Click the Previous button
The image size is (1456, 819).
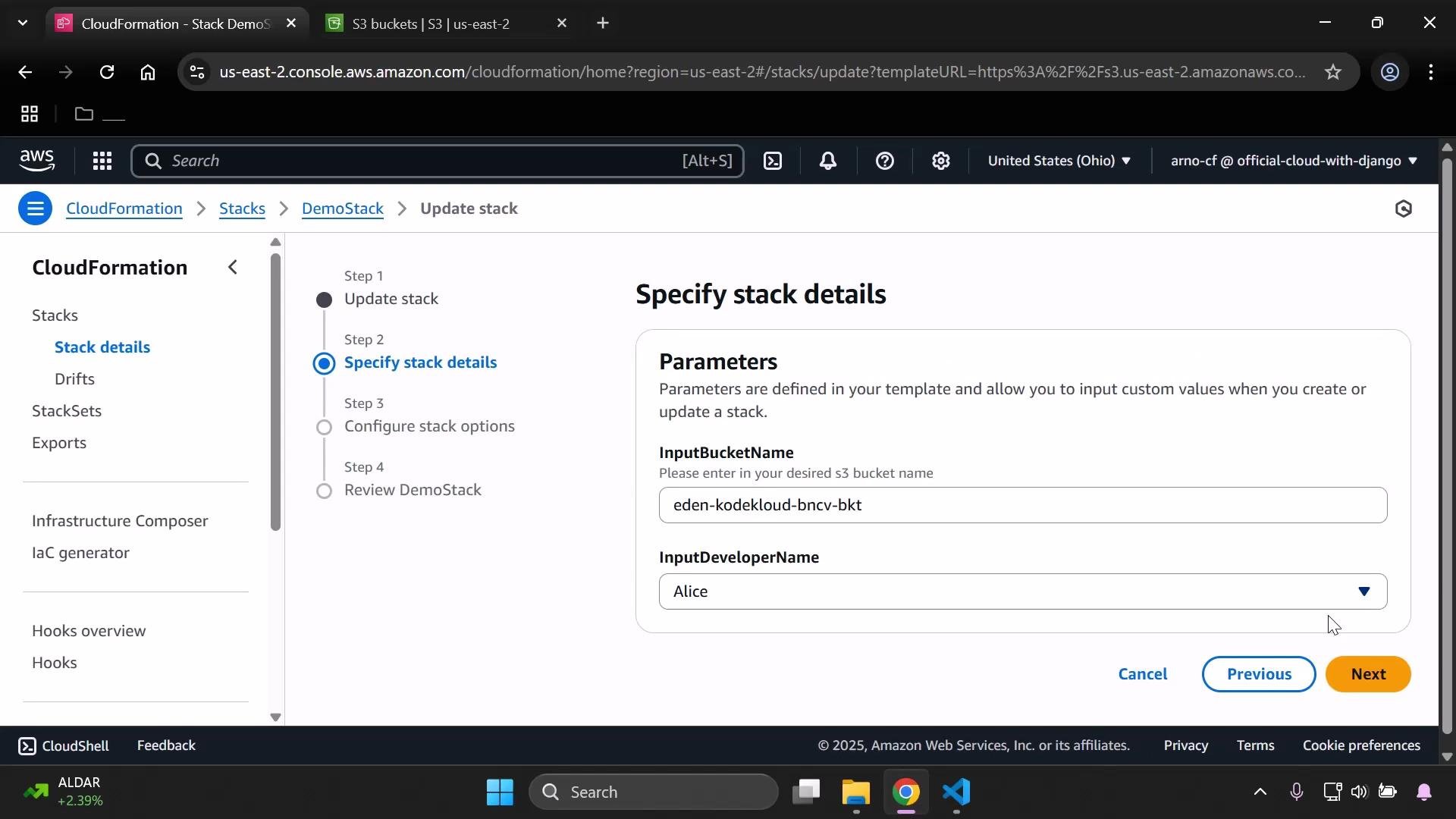tap(1259, 674)
